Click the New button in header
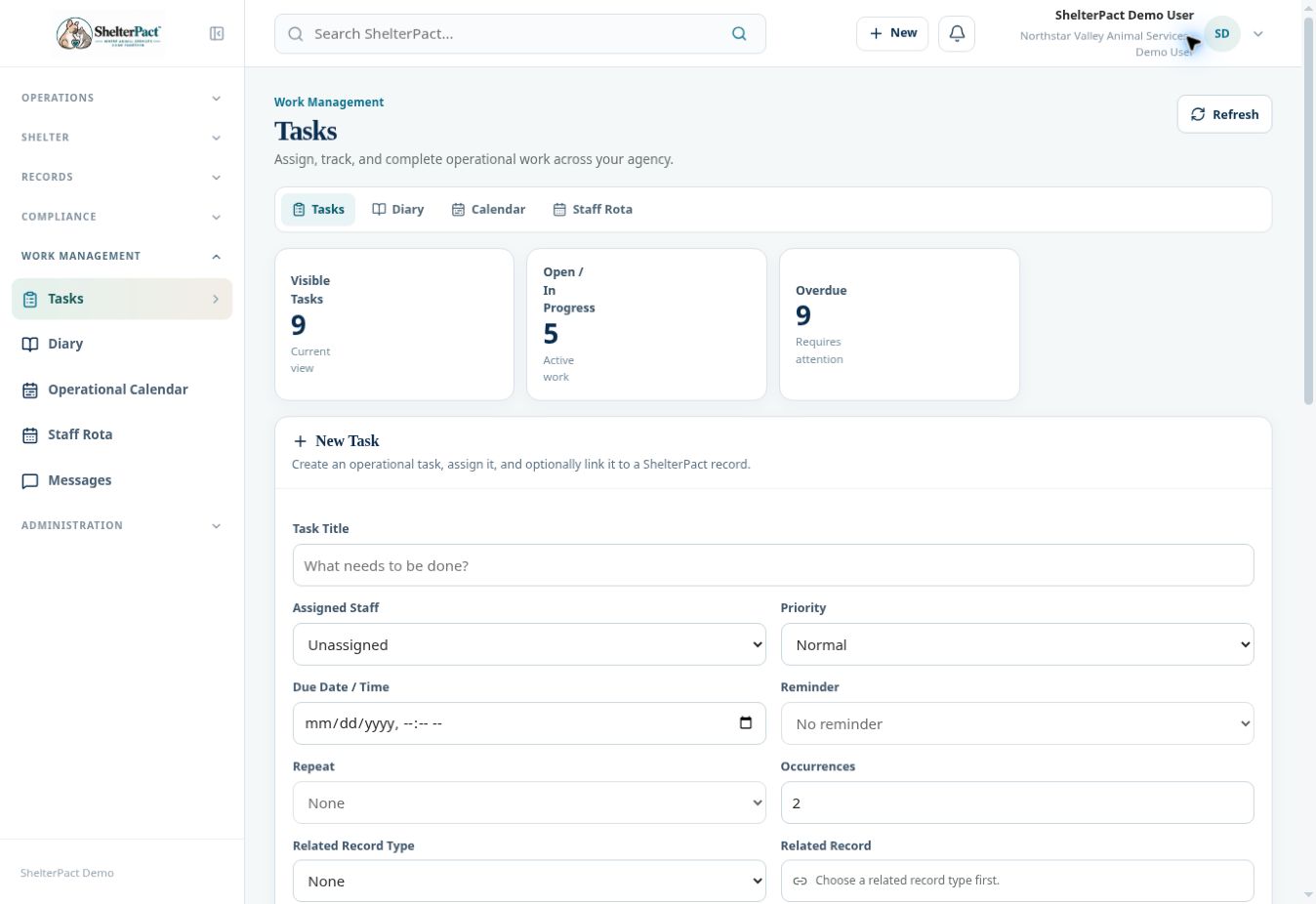 point(892,33)
